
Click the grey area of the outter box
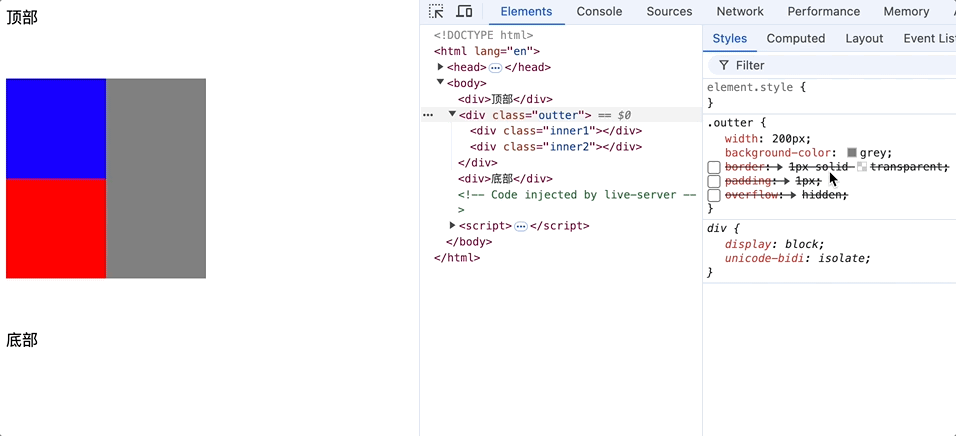156,179
